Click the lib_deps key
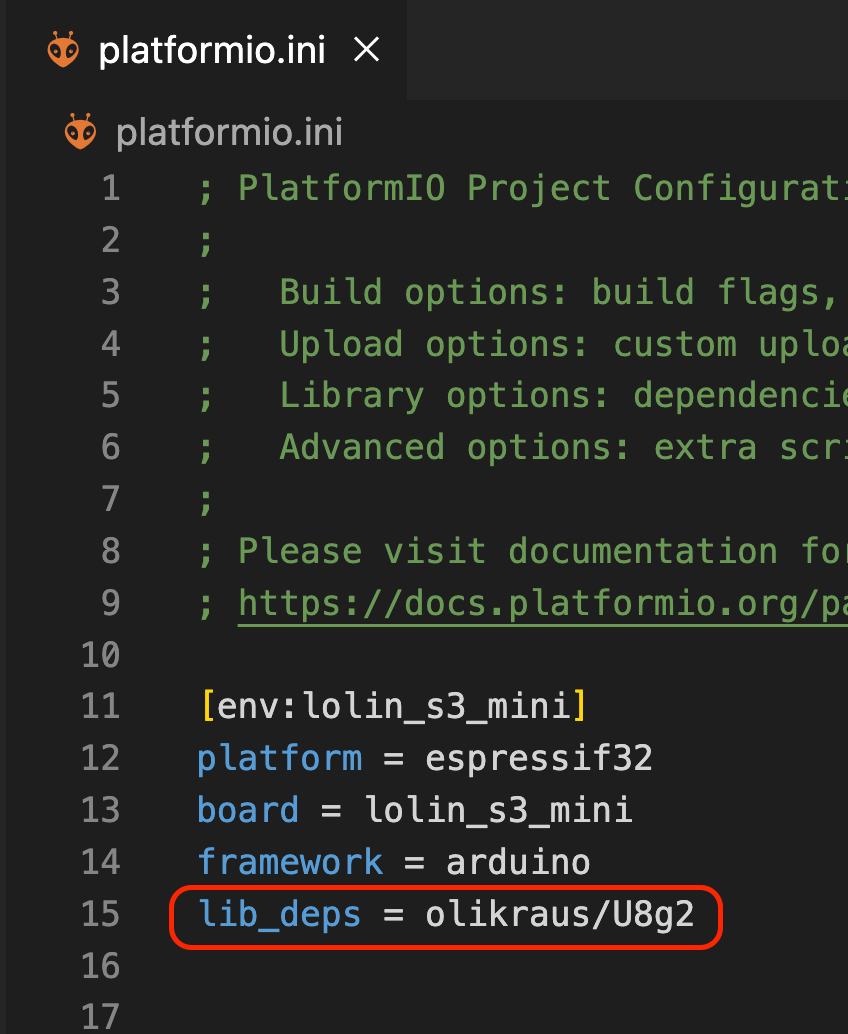 [280, 914]
